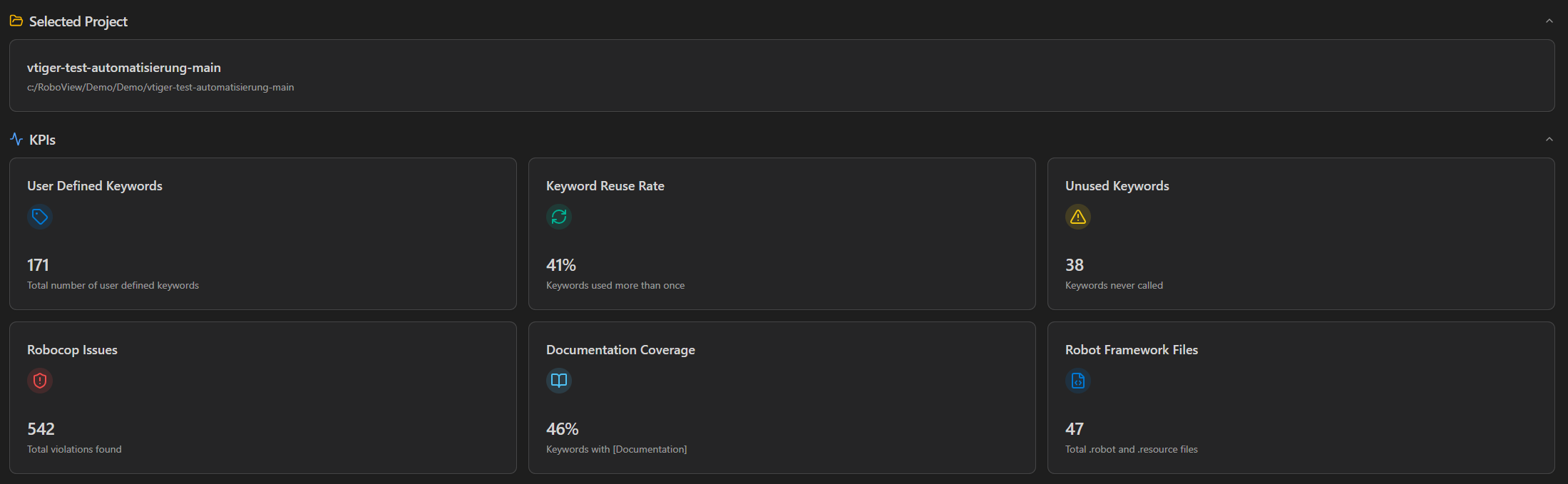Click the Robot Framework Files title

pyautogui.click(x=1132, y=350)
